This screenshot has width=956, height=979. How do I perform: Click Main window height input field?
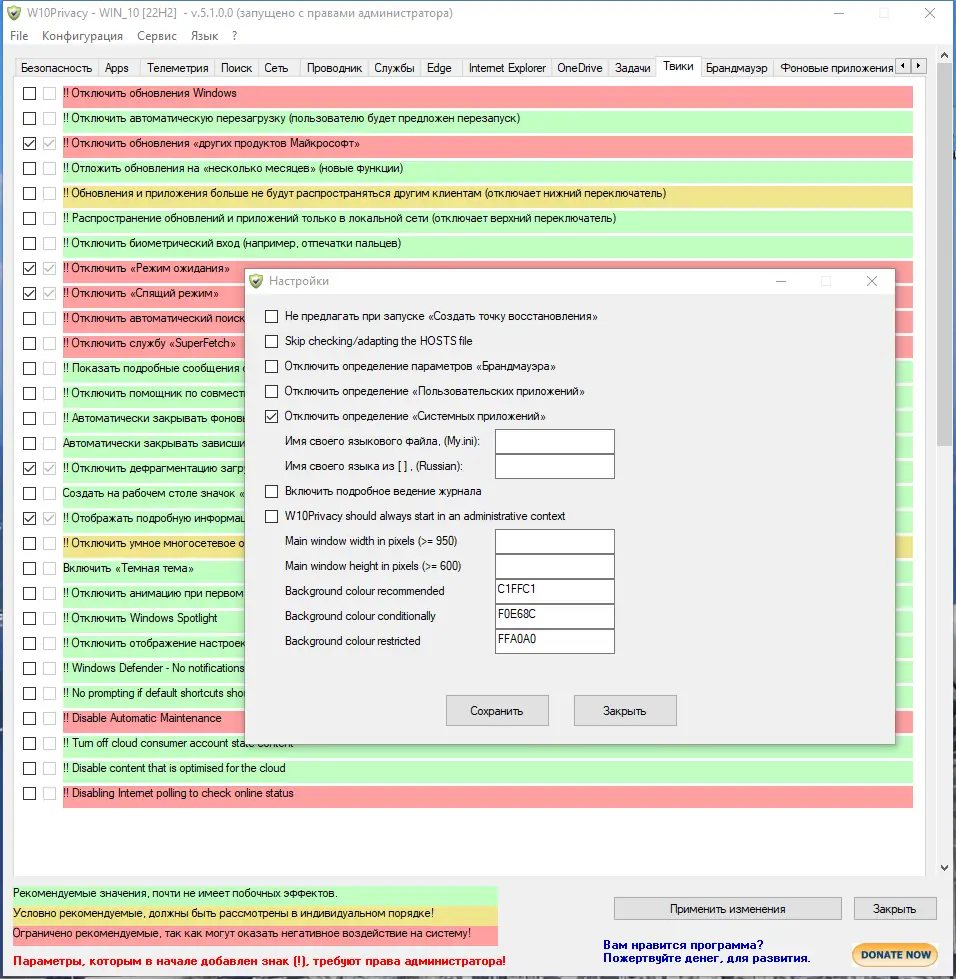pyautogui.click(x=554, y=566)
